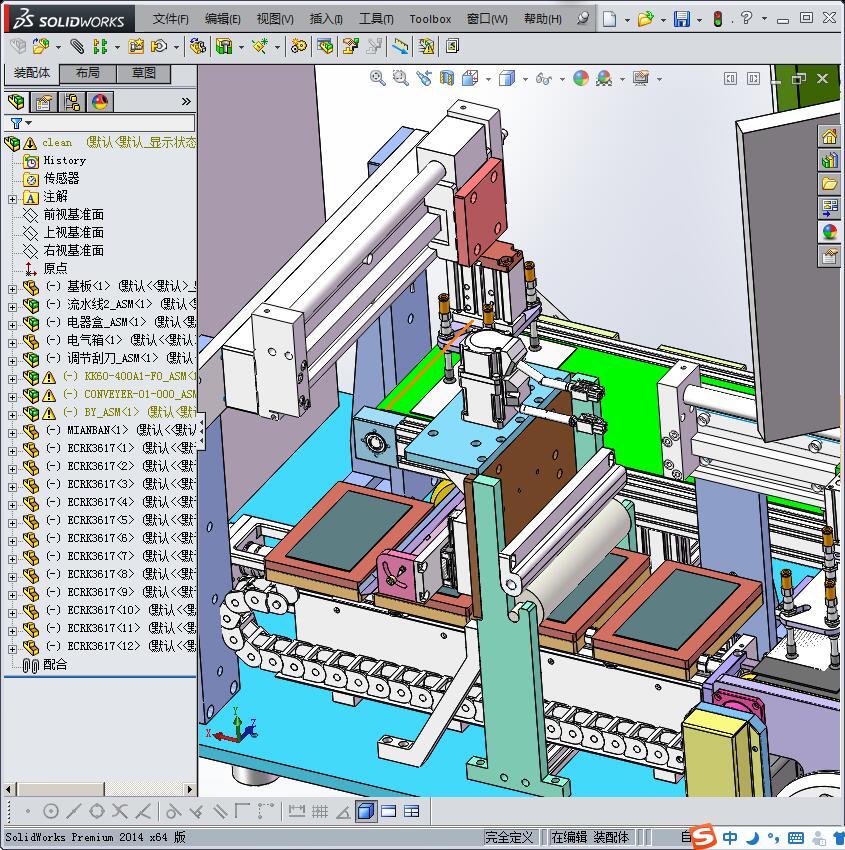Open the Design Library folder icon in task pane
Screen dimensions: 845x850
pos(829,184)
